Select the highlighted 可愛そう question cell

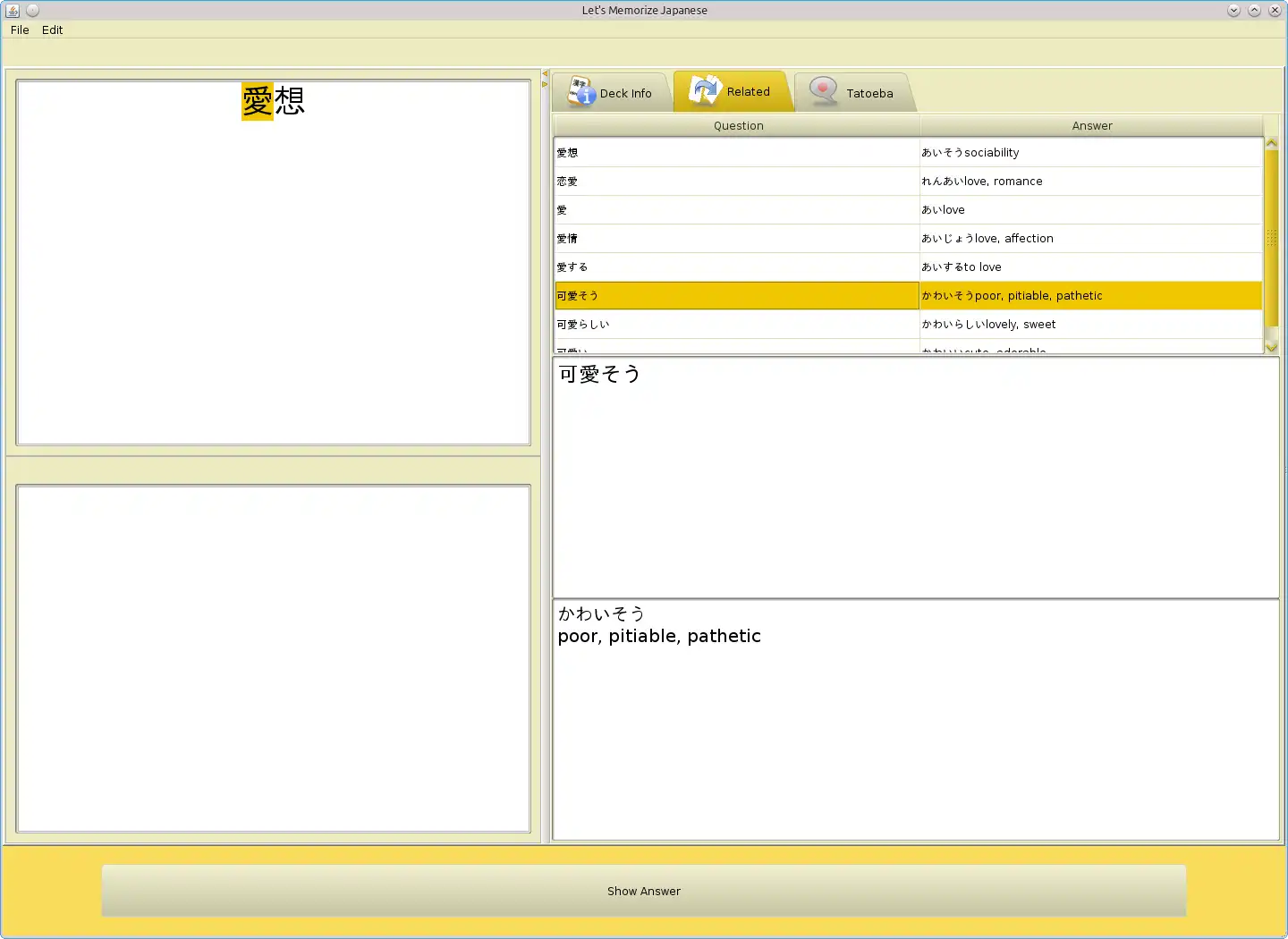737,296
